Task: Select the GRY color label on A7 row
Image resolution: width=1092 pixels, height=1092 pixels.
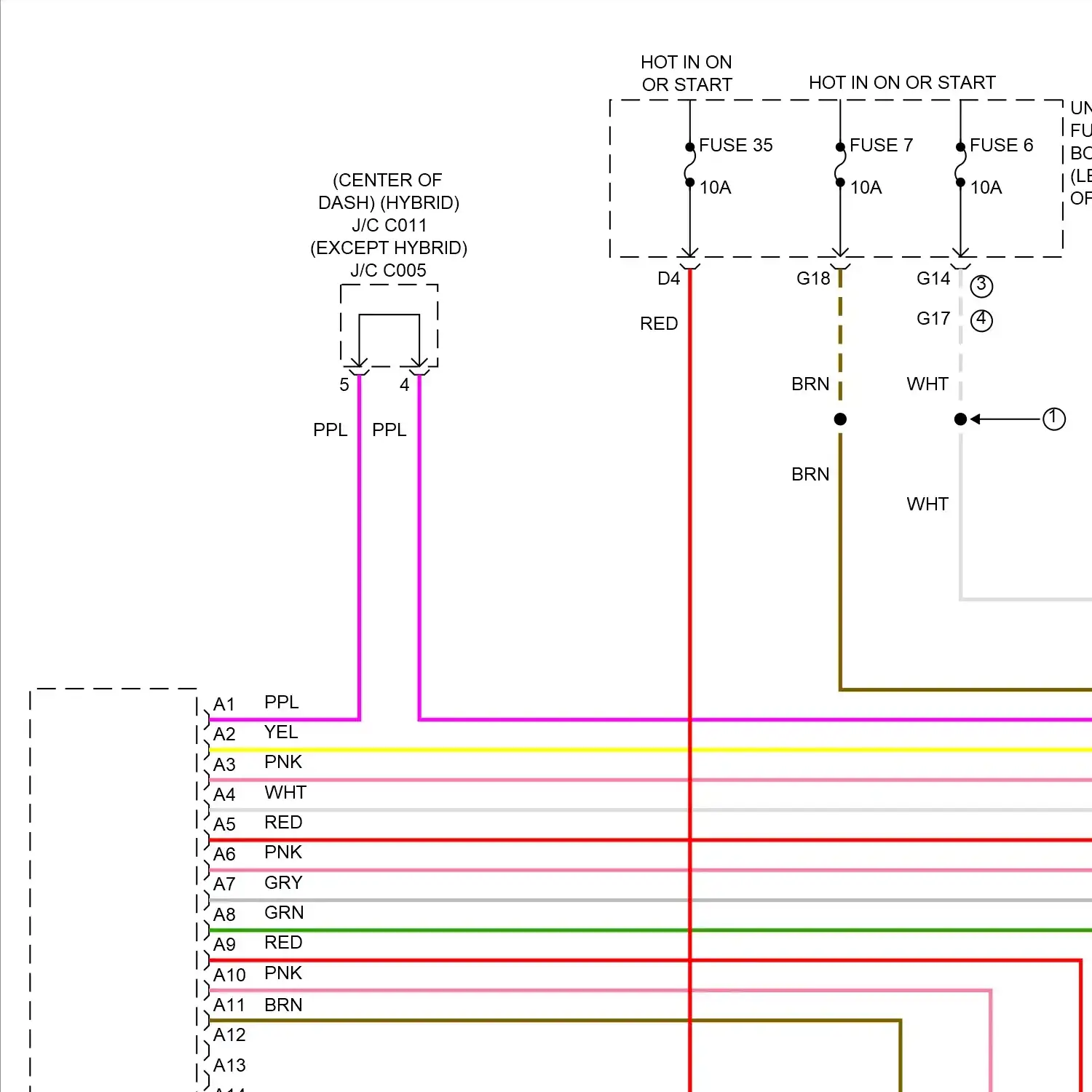Action: tap(283, 883)
